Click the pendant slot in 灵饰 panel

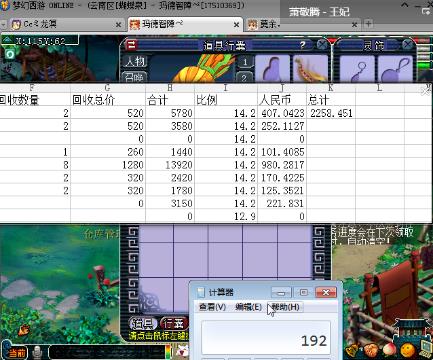[395, 69]
